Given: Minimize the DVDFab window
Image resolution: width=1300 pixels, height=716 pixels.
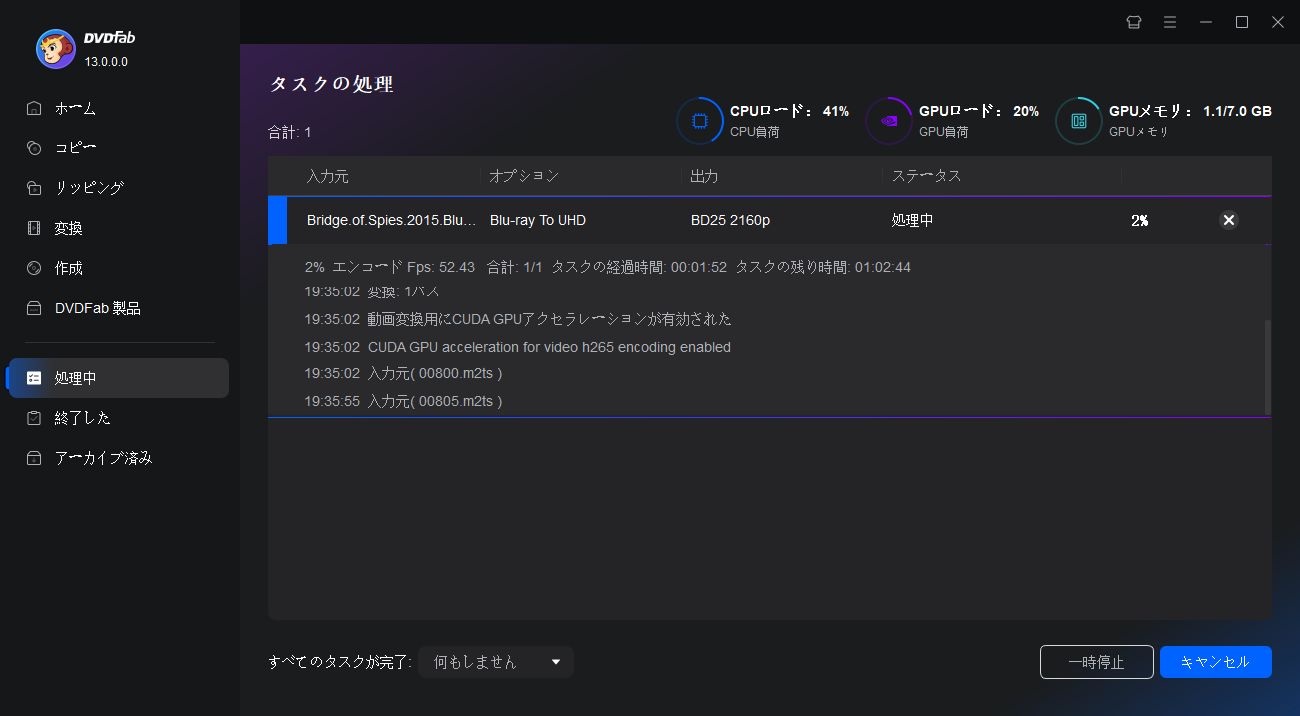Looking at the screenshot, I should pyautogui.click(x=1206, y=22).
